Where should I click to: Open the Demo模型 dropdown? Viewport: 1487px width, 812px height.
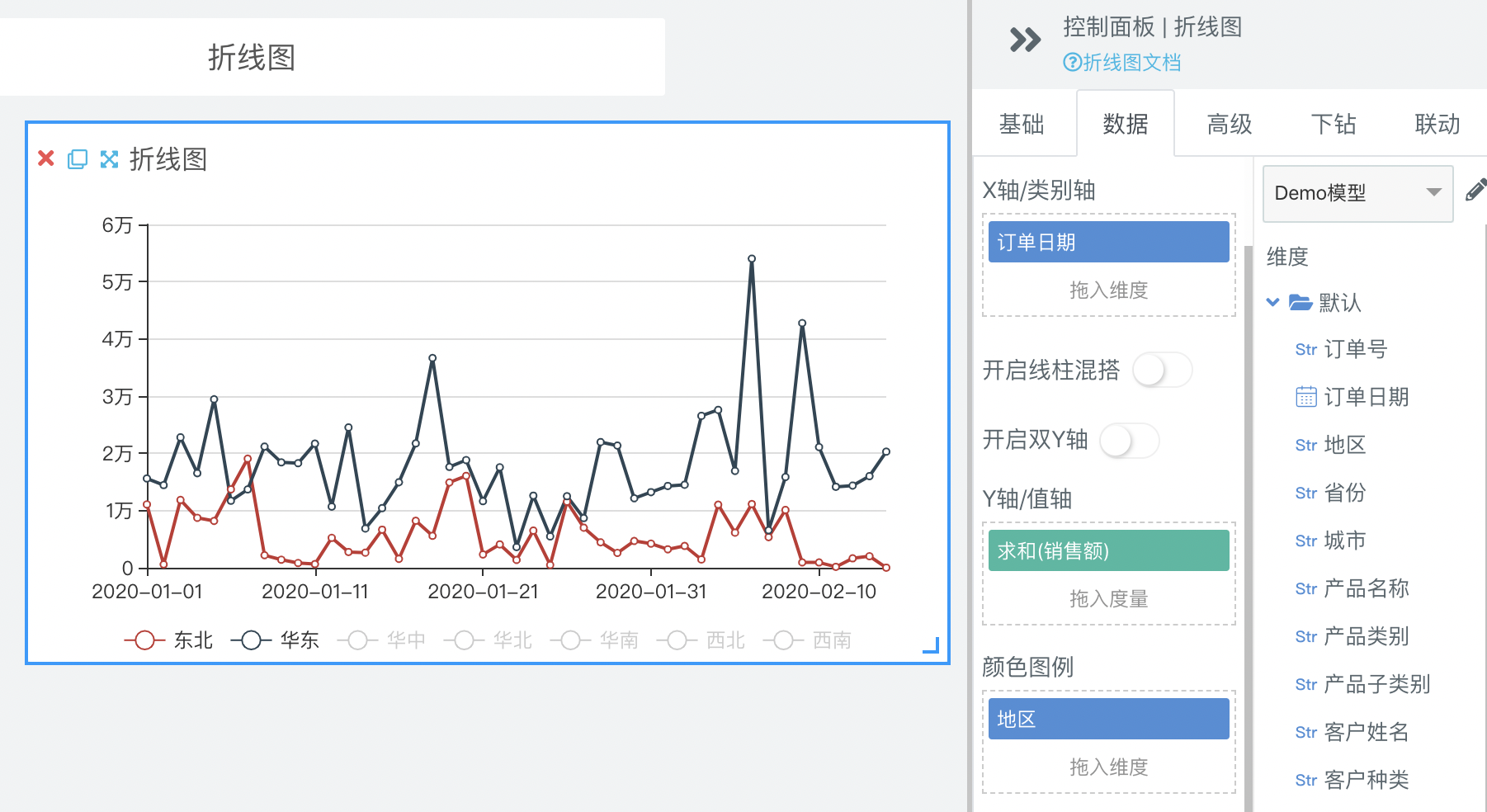point(1357,193)
